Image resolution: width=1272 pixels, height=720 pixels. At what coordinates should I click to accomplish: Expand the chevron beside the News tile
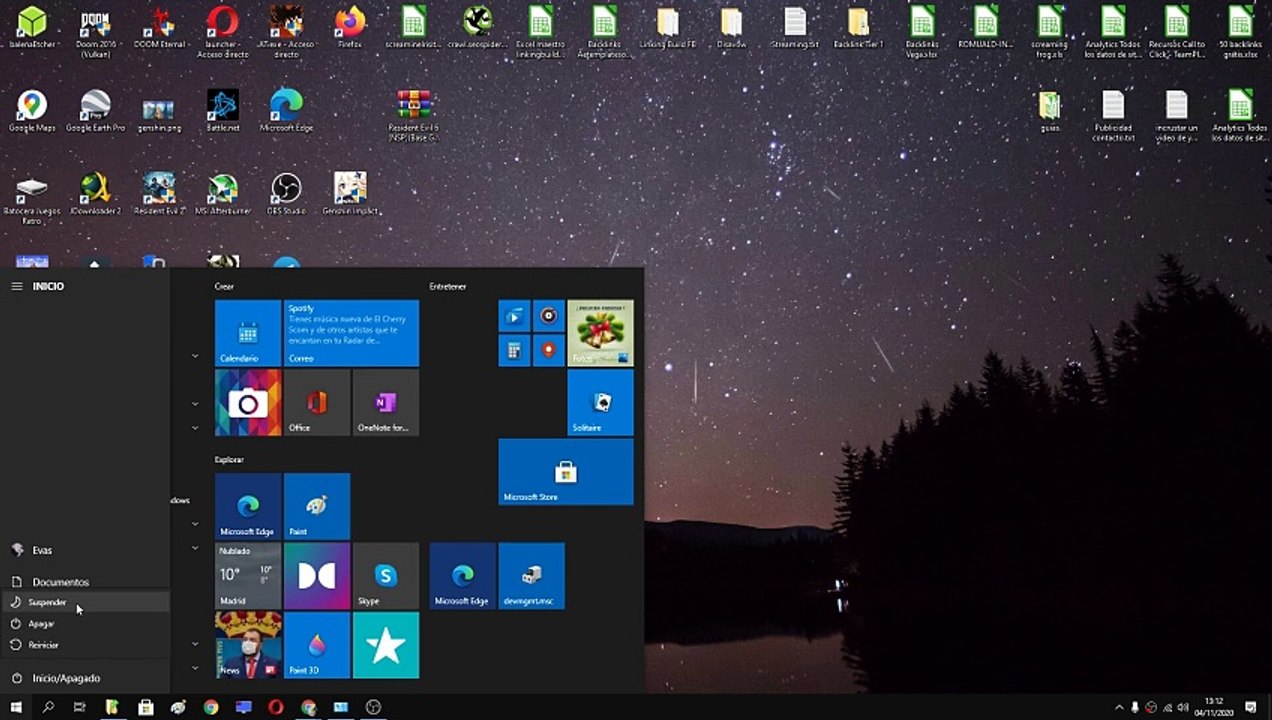click(195, 643)
